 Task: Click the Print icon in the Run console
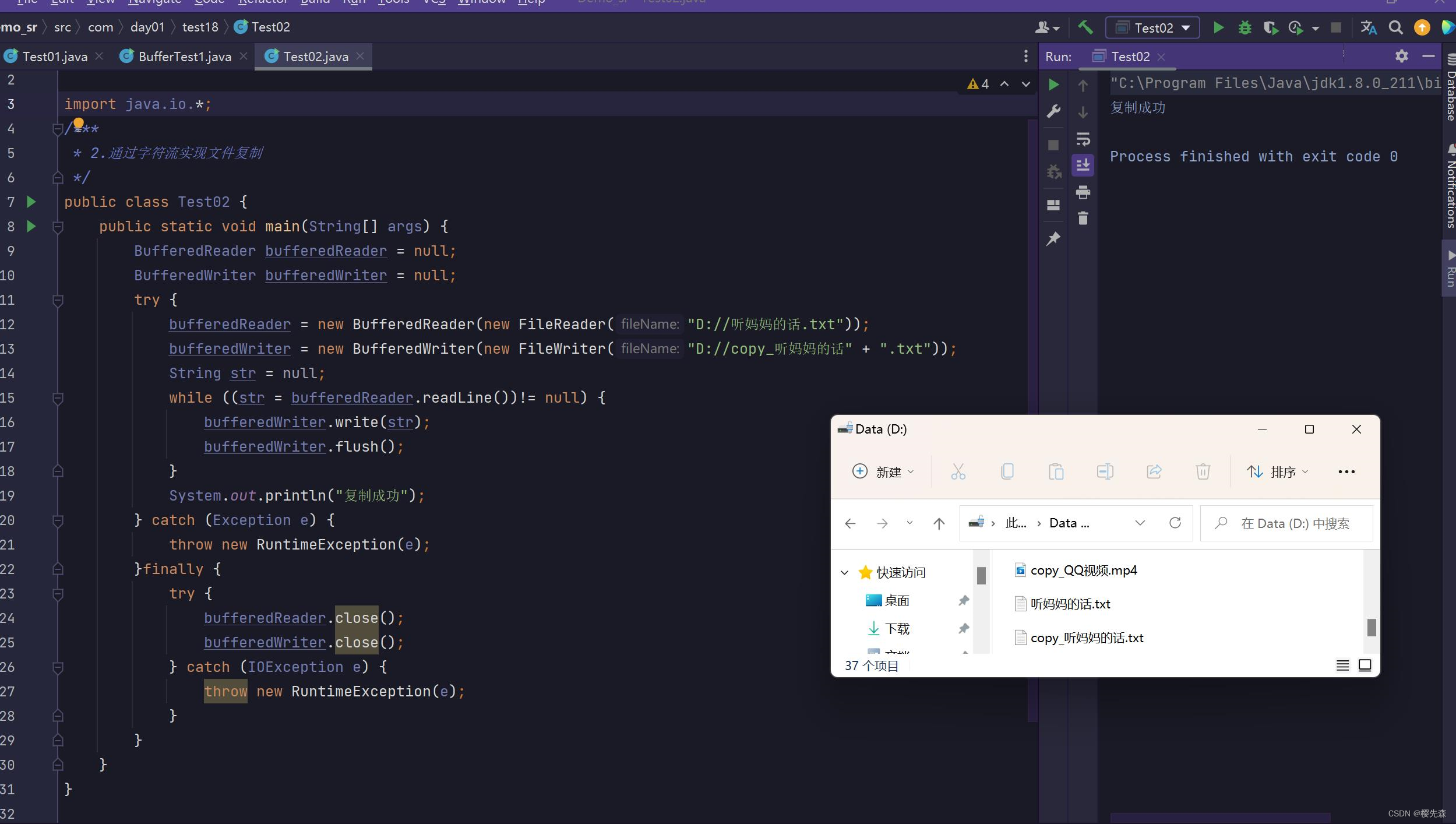[1083, 192]
